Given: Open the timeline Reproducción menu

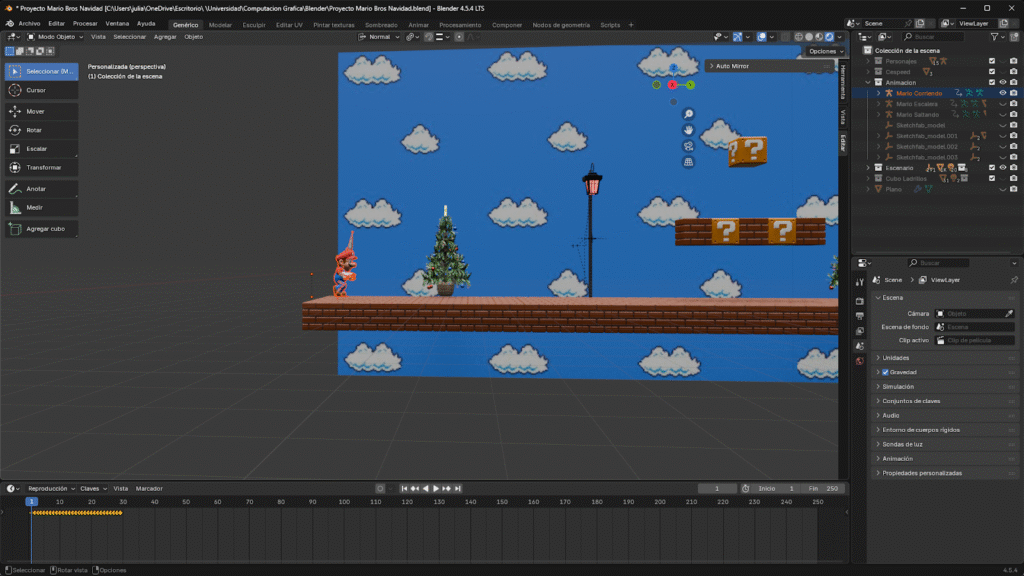Looking at the screenshot, I should point(49,488).
